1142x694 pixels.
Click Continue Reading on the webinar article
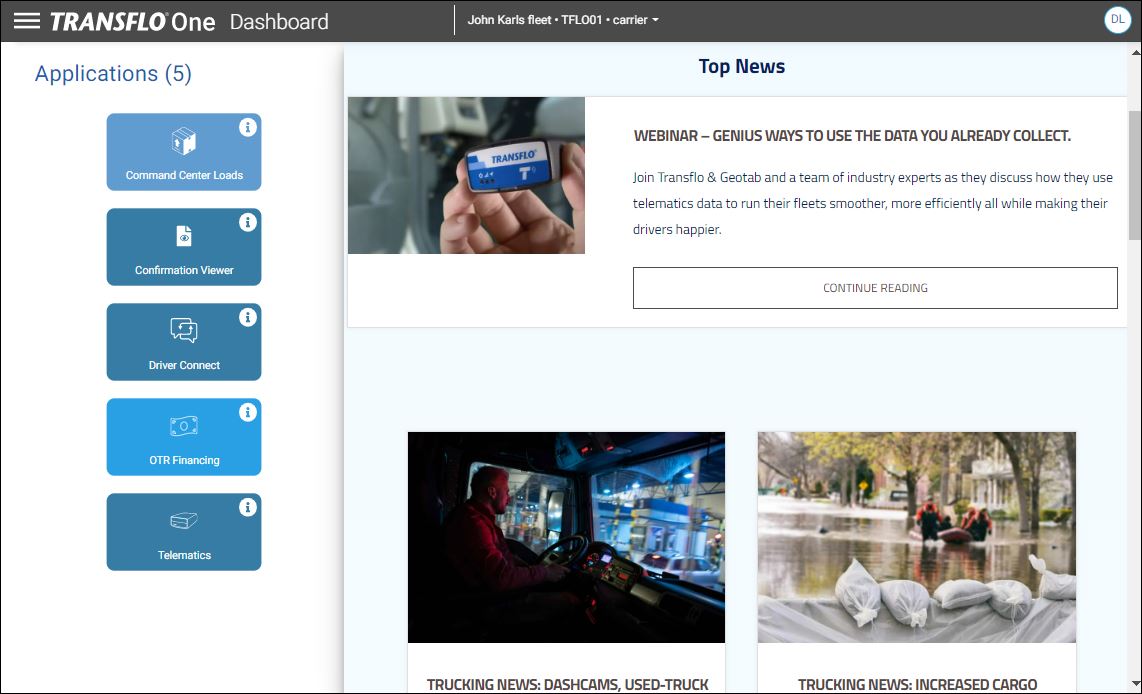coord(875,288)
